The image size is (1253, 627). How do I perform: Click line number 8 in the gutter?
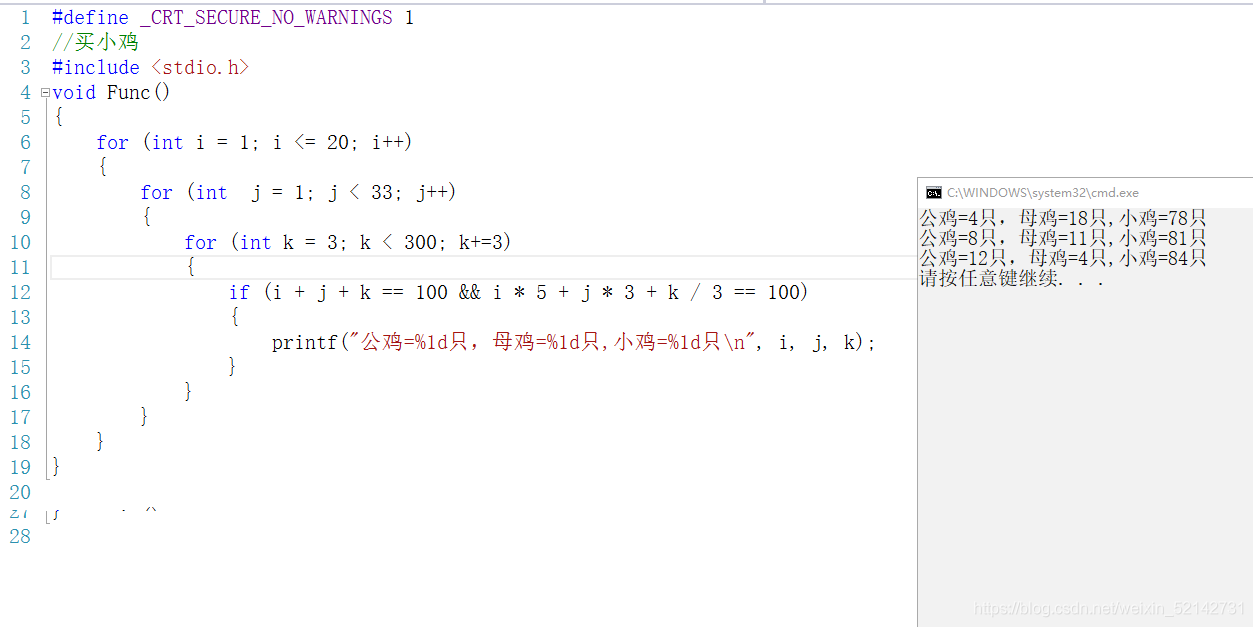tap(25, 193)
